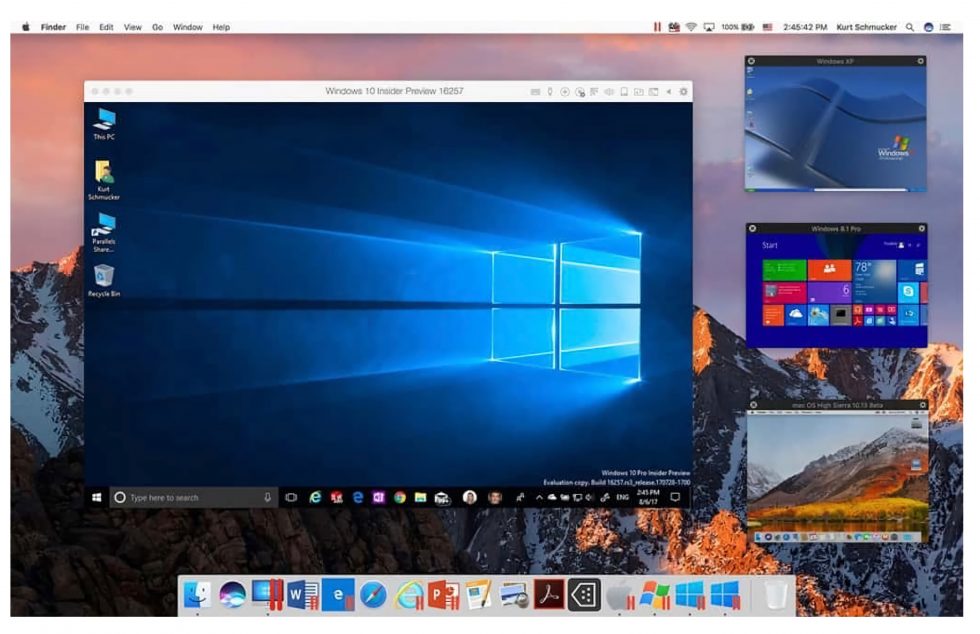Viewport: 980px width, 634px height.
Task: Open the Apple menu
Action: click(26, 27)
